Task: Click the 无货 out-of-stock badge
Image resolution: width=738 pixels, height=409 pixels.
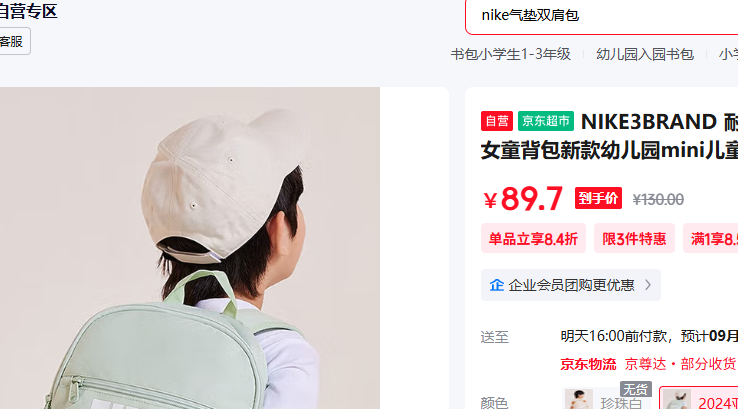Action: tap(635, 389)
